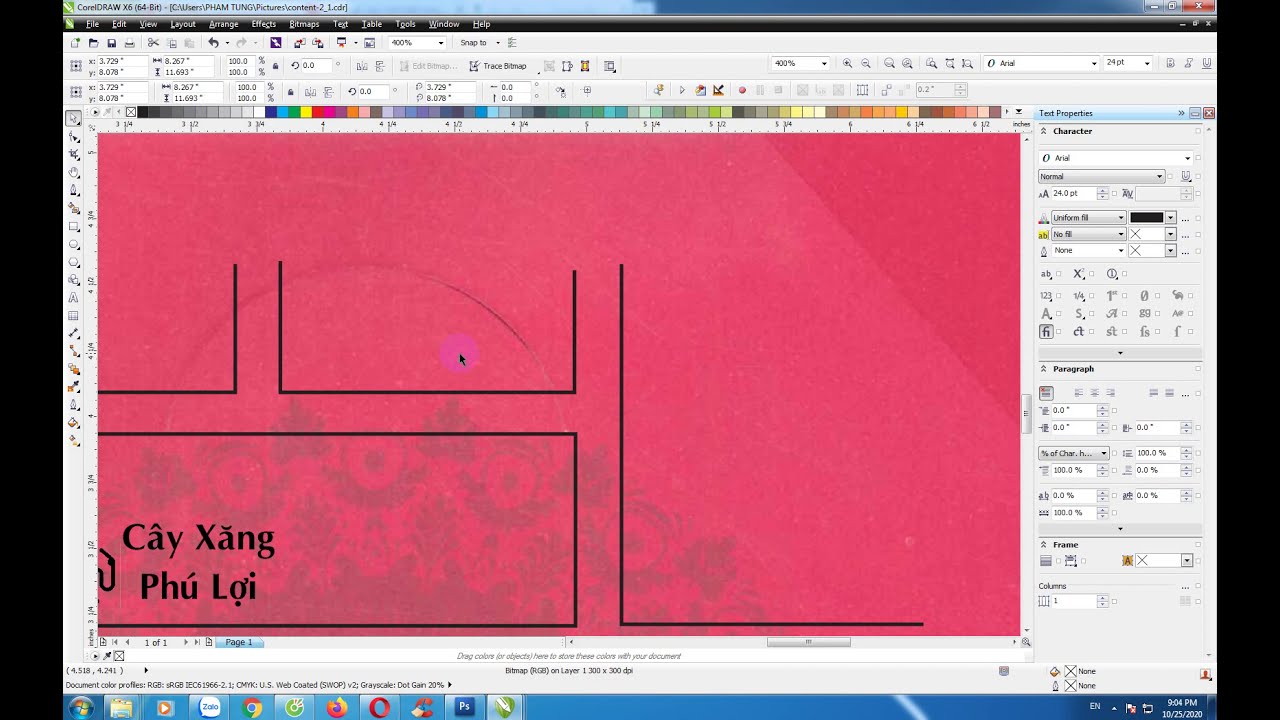Toggle the standard ligatures fi button
Viewport: 1280px width, 720px height.
click(x=1047, y=332)
